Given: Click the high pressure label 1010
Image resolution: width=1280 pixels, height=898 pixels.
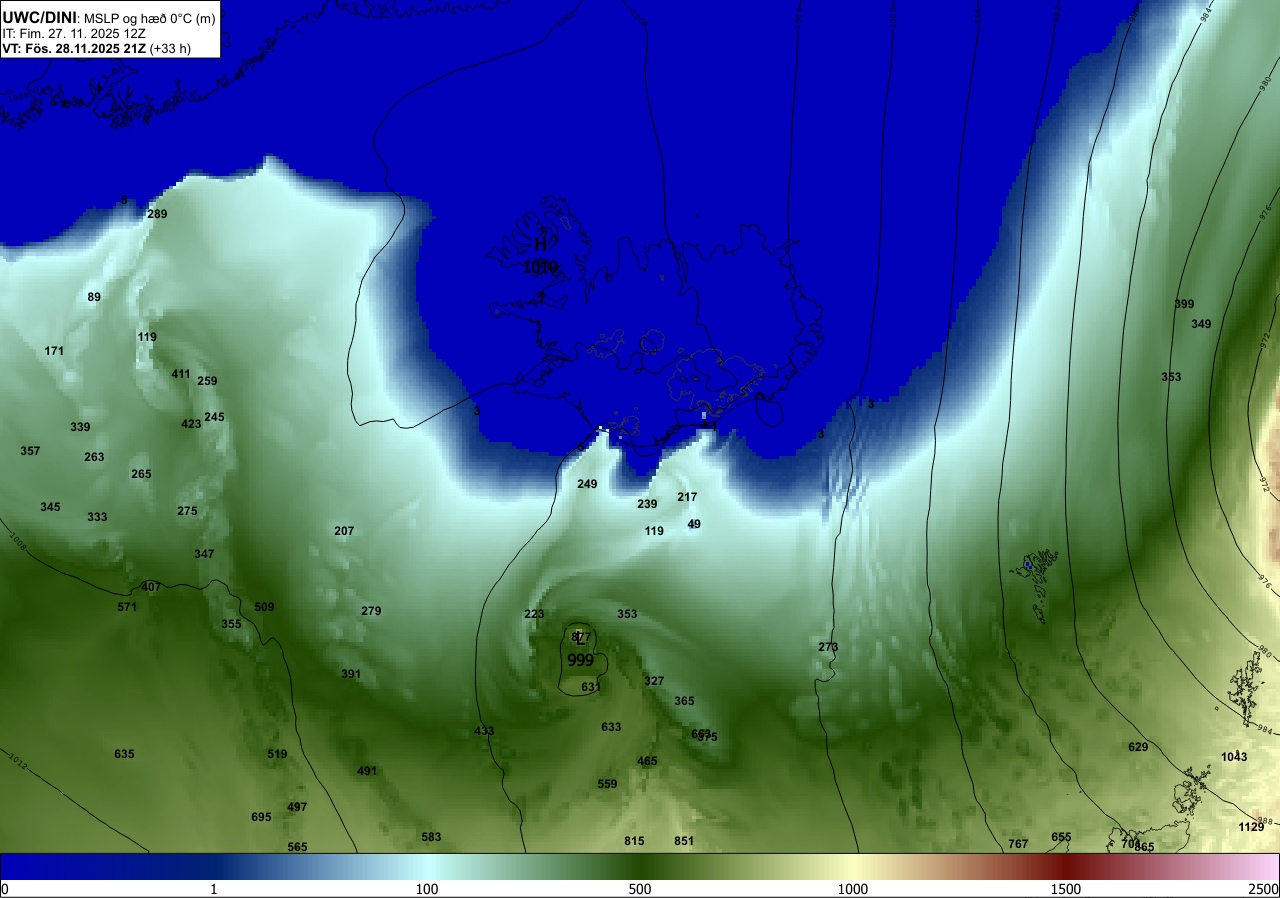Looking at the screenshot, I should pyautogui.click(x=540, y=267).
